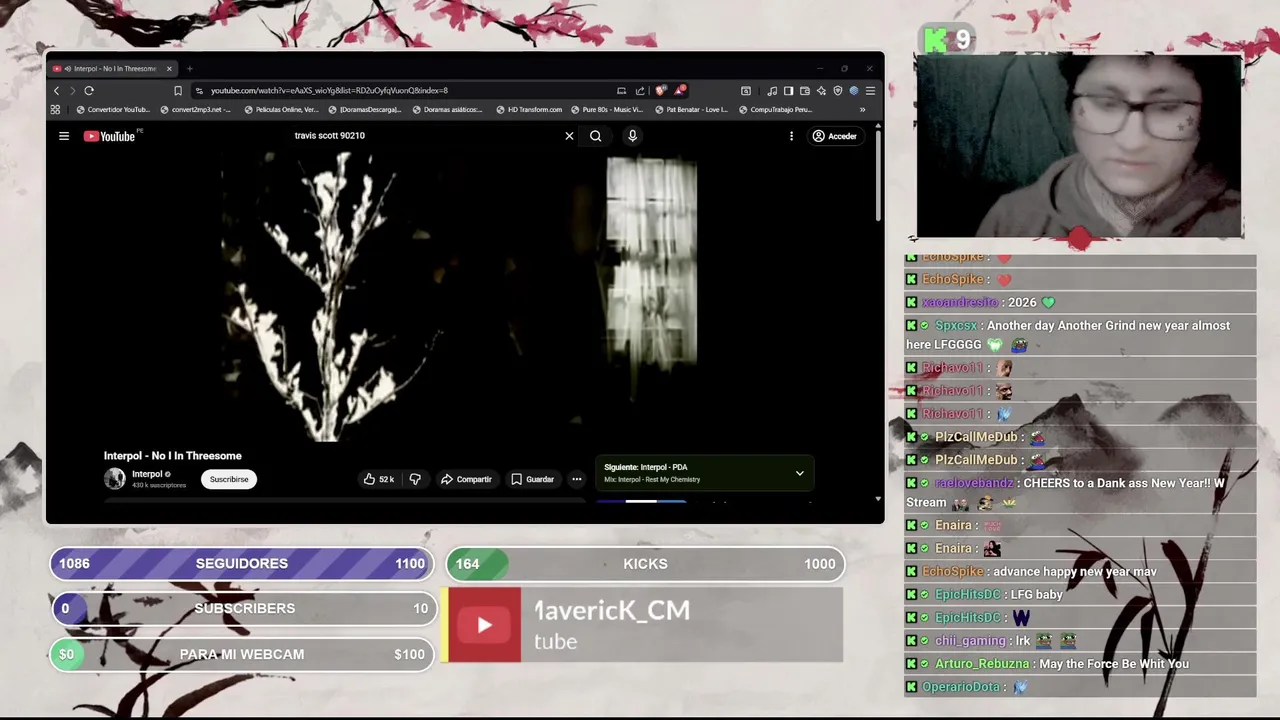This screenshot has height=720, width=1280.
Task: Open Brave Shields lion icon
Action: [x=660, y=91]
